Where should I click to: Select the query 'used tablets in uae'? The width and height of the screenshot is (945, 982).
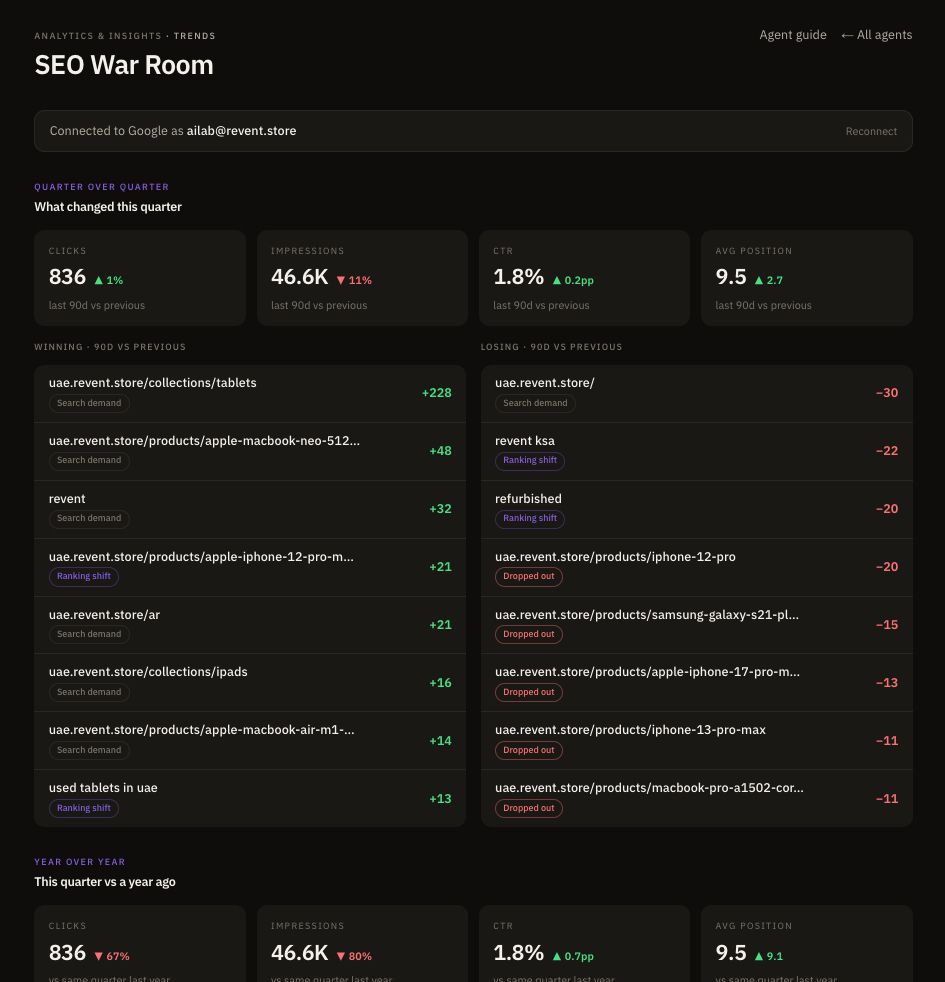tap(103, 788)
